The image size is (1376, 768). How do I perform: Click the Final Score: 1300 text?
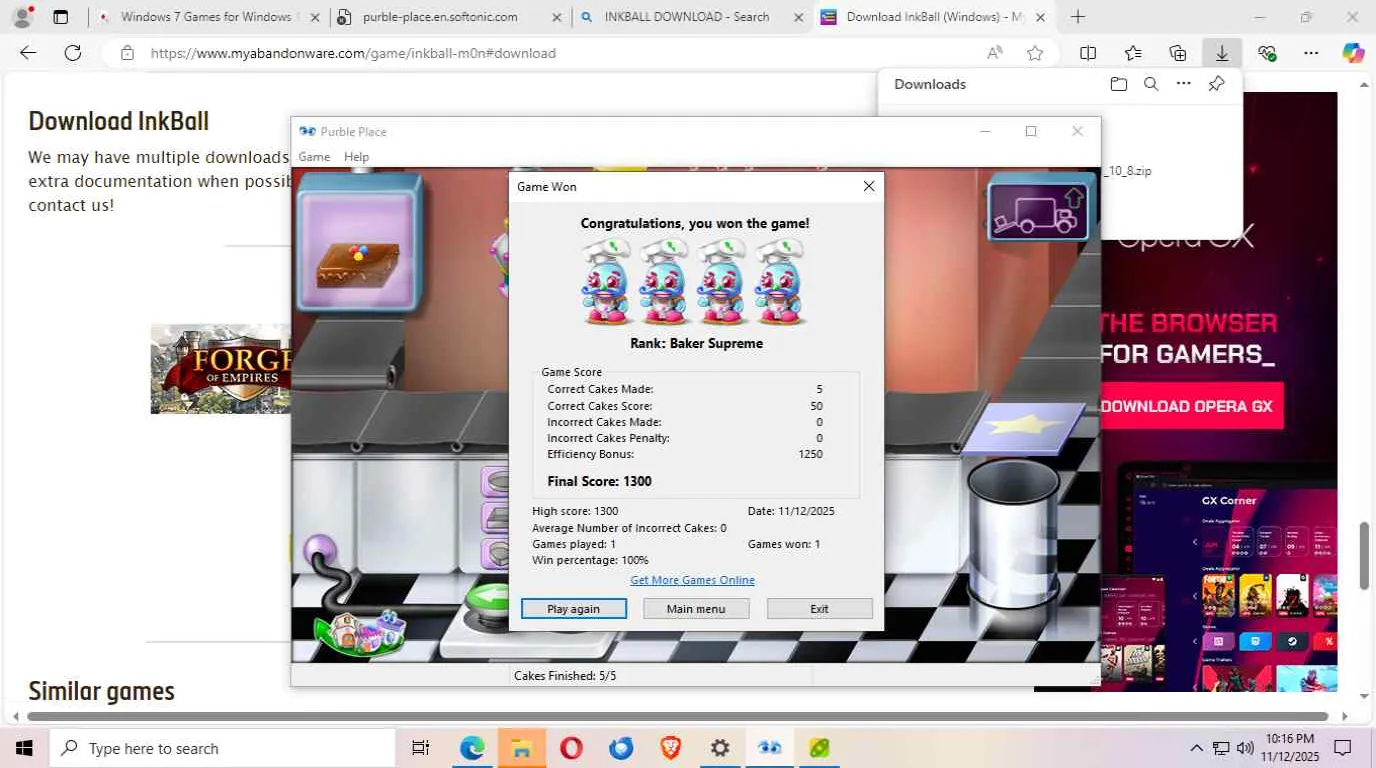point(599,481)
